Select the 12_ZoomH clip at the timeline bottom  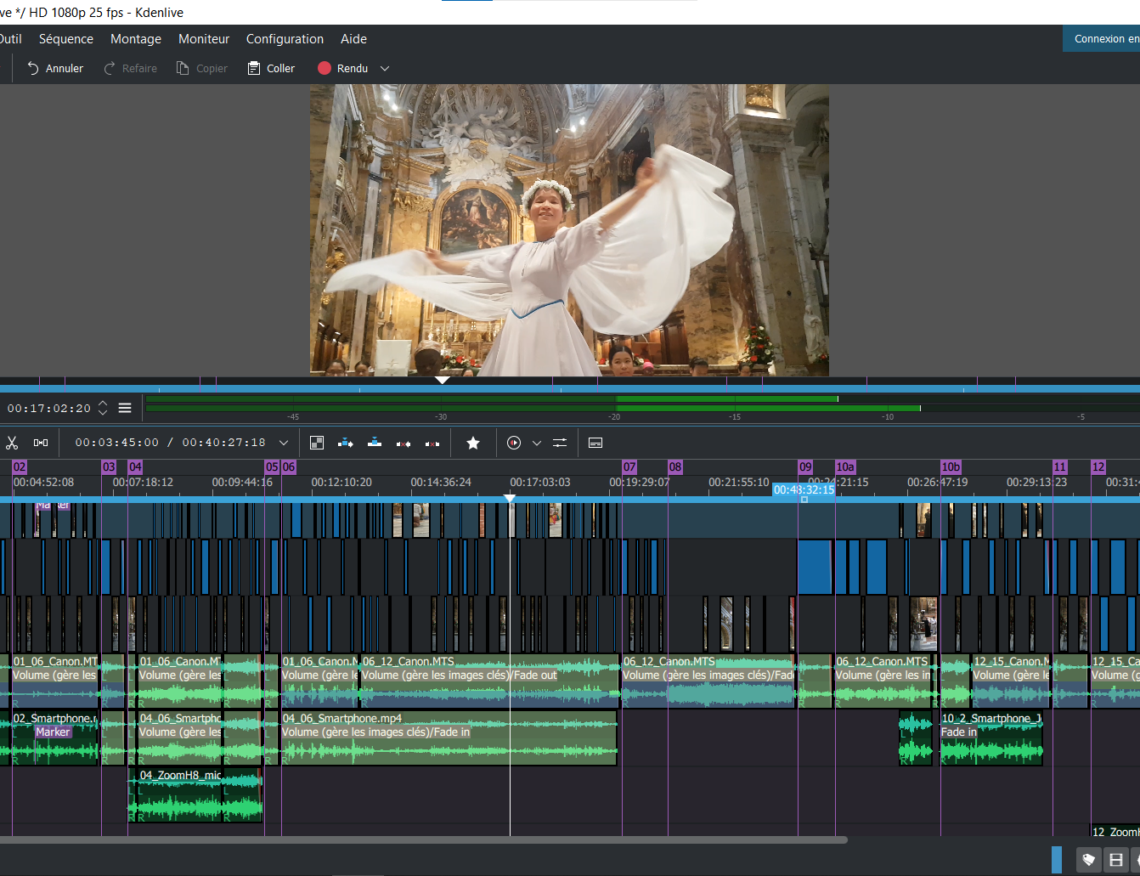point(1115,832)
